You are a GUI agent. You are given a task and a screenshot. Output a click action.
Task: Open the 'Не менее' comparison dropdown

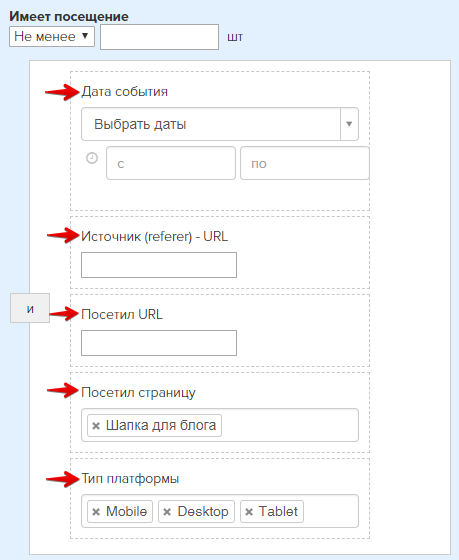coord(52,36)
